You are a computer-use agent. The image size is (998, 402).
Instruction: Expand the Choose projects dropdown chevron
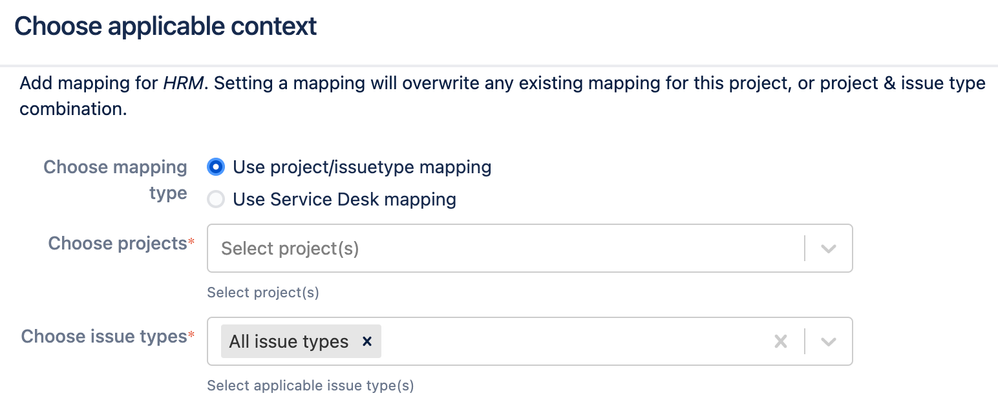point(828,249)
